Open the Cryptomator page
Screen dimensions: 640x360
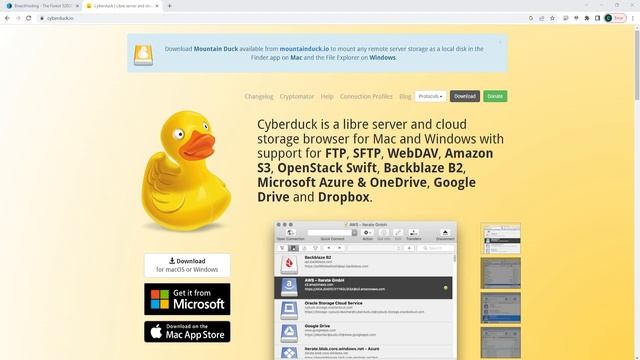(297, 96)
